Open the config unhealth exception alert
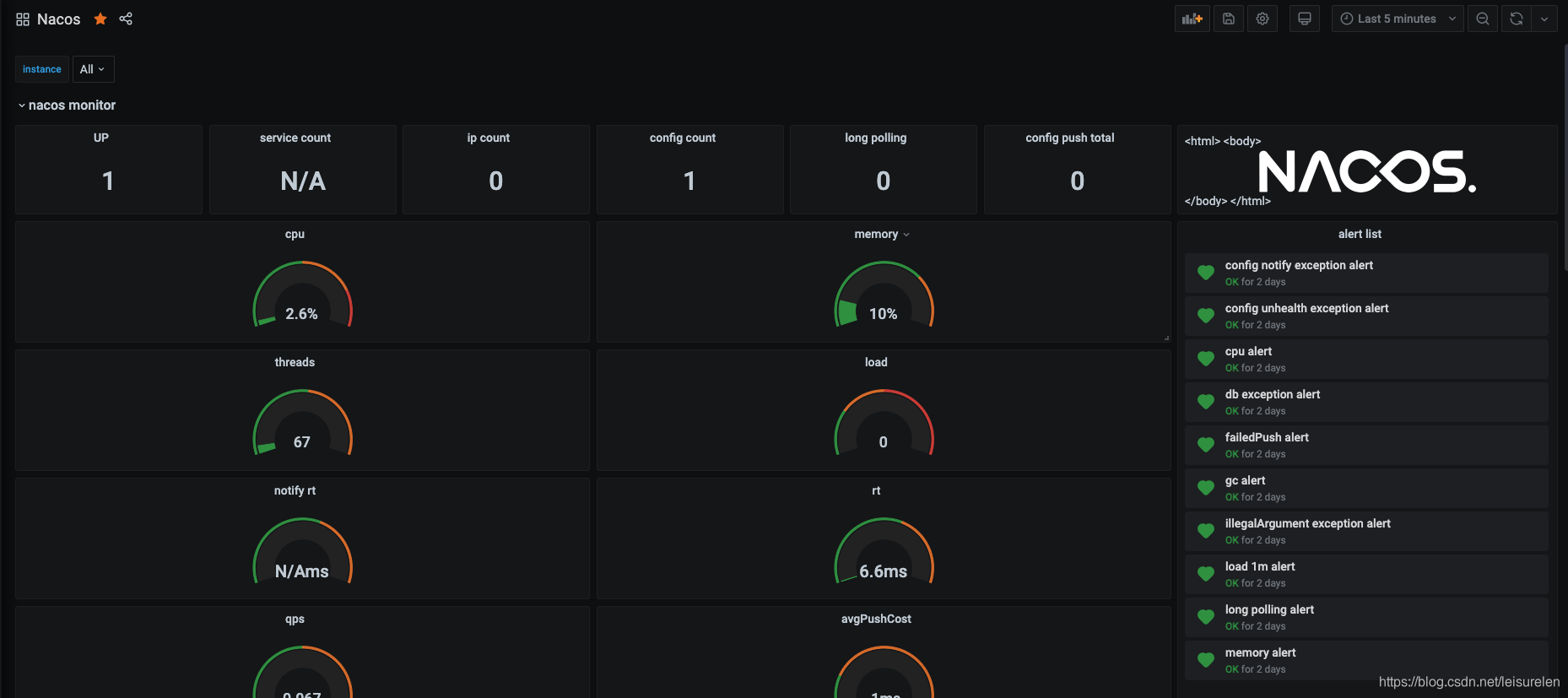This screenshot has height=698, width=1568. coord(1366,316)
